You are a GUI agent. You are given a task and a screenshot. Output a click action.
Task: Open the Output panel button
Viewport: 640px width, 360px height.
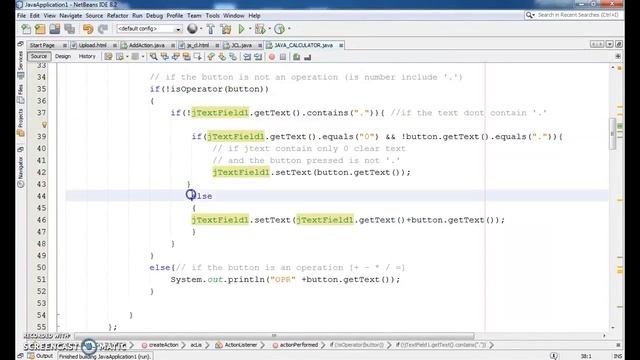[x=40, y=356]
